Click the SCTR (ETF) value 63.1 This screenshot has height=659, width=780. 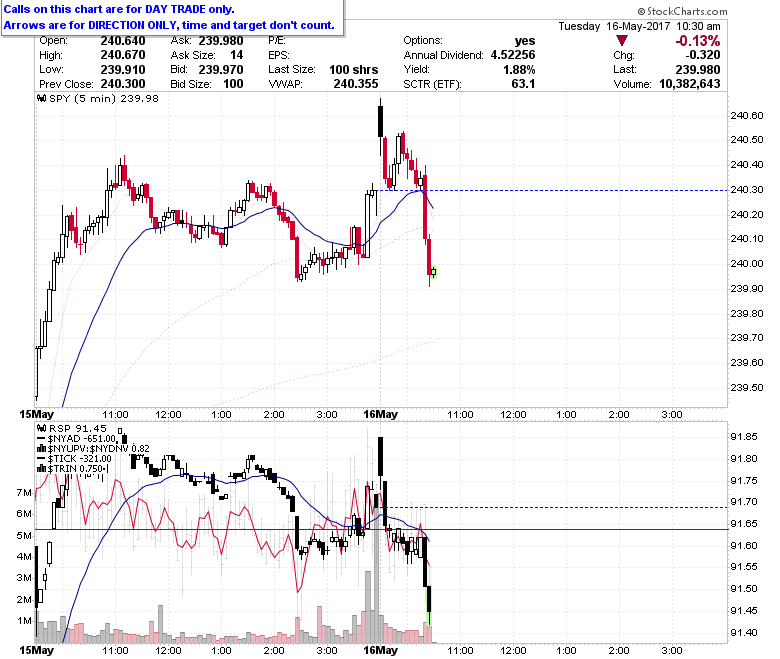(523, 84)
